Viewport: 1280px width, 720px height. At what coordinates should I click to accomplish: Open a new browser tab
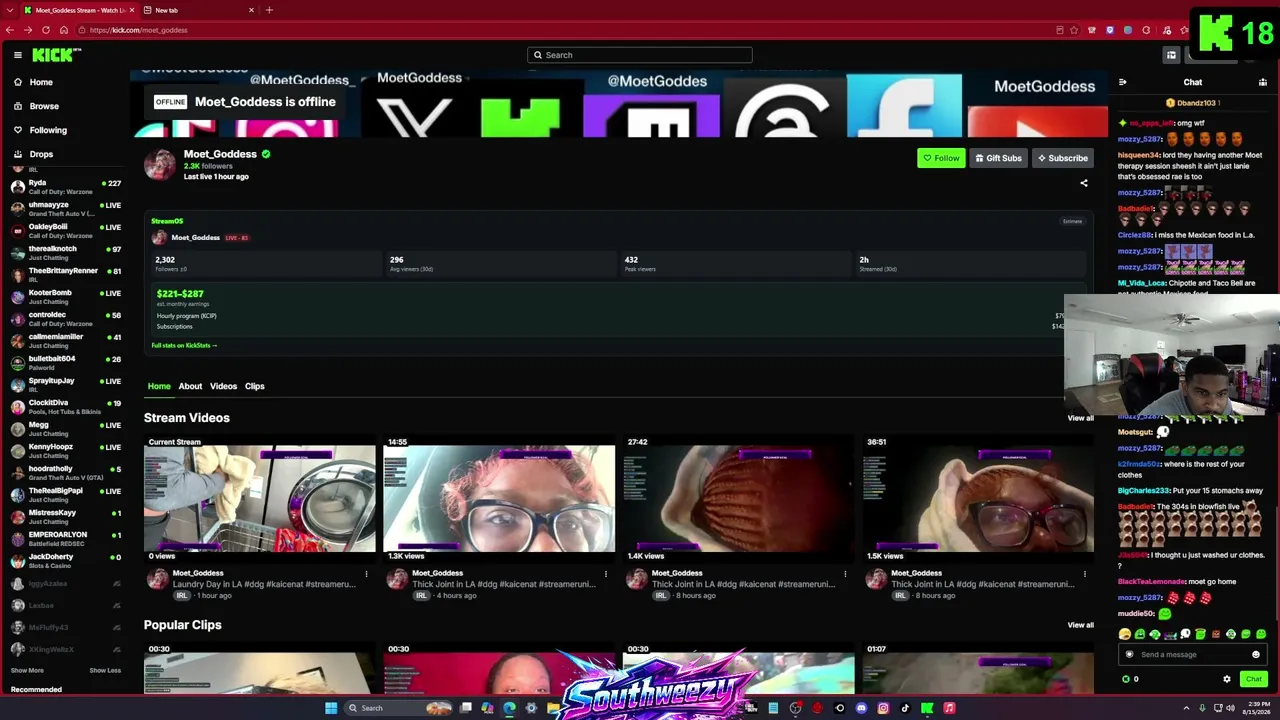[x=269, y=10]
